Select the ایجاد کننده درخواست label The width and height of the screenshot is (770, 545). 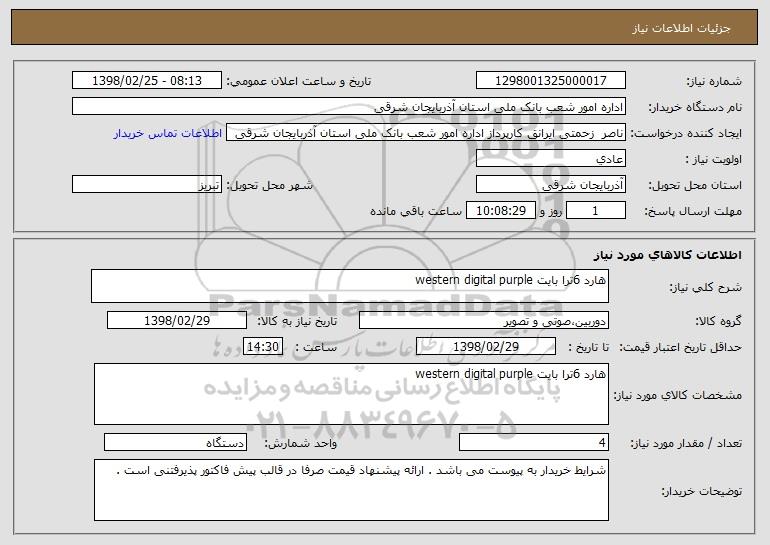686,134
